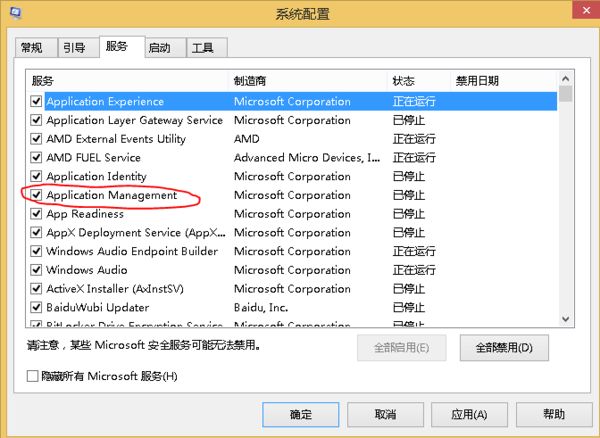Open the 工具 tab

[x=207, y=48]
